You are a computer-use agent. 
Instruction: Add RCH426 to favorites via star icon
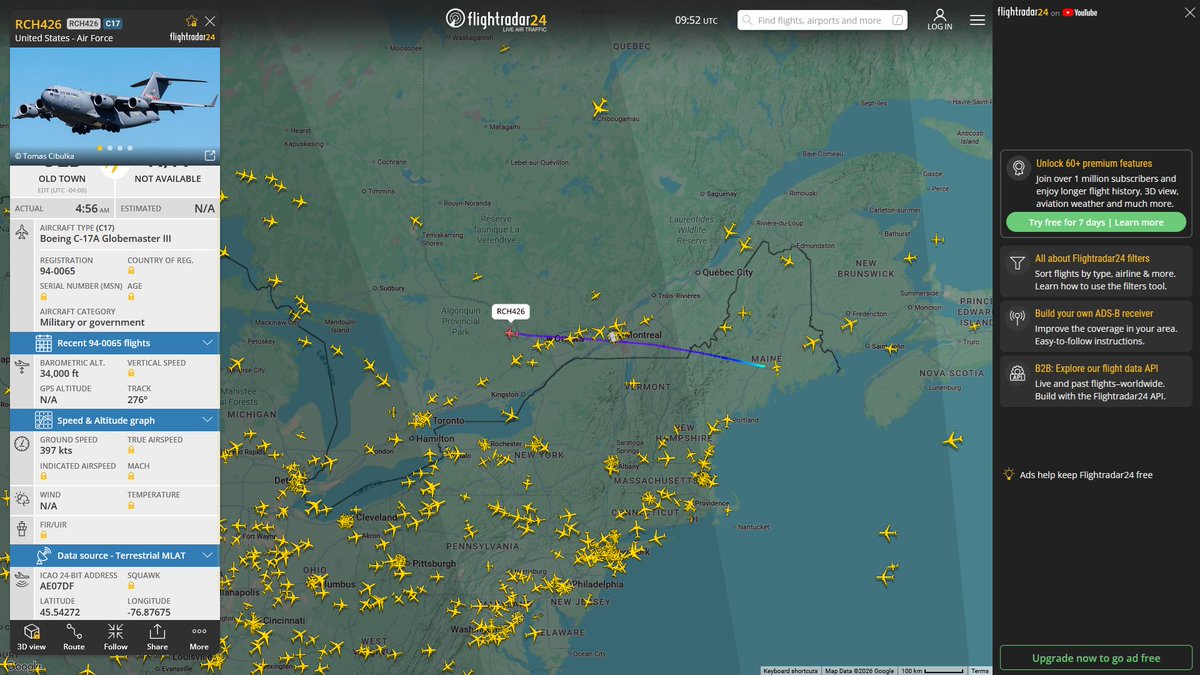(x=191, y=21)
